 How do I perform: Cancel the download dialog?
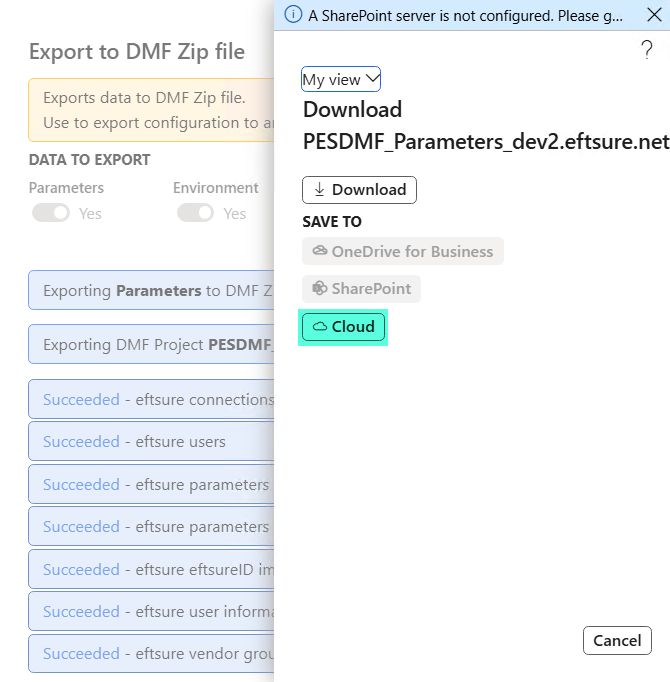(617, 640)
